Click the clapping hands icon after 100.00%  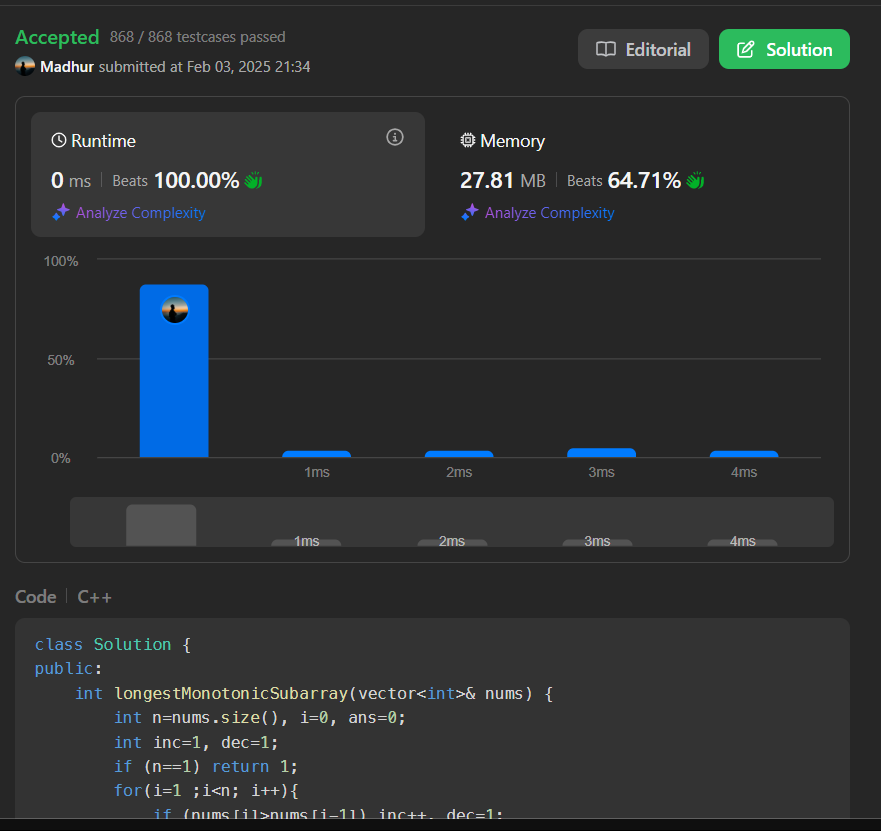click(x=253, y=180)
